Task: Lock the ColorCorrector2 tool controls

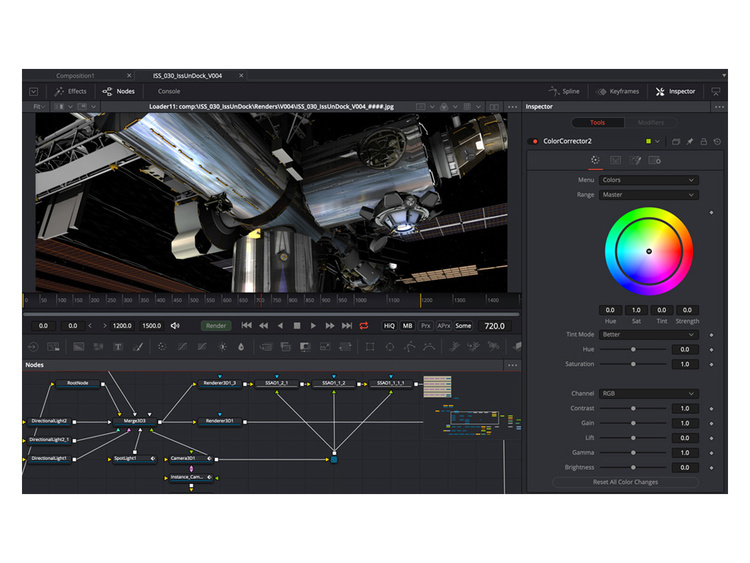Action: (x=704, y=141)
